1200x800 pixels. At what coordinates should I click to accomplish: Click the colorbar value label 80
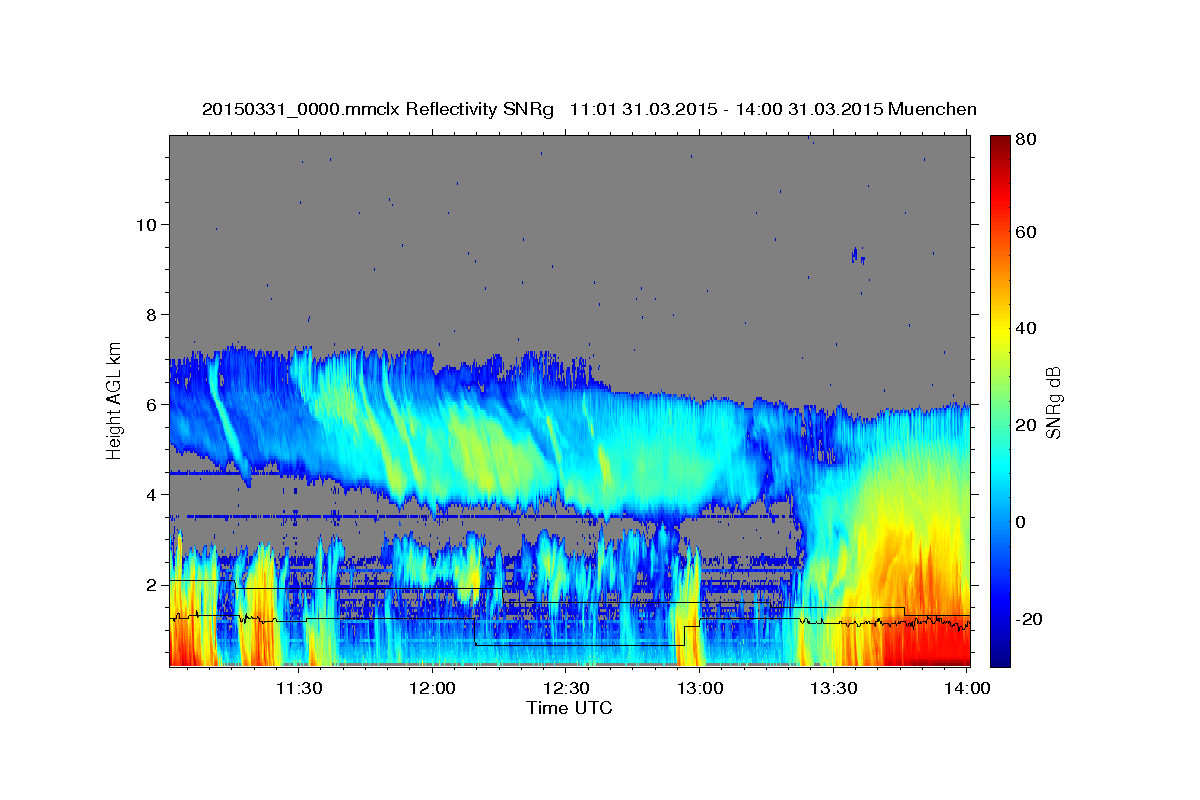coord(1025,139)
